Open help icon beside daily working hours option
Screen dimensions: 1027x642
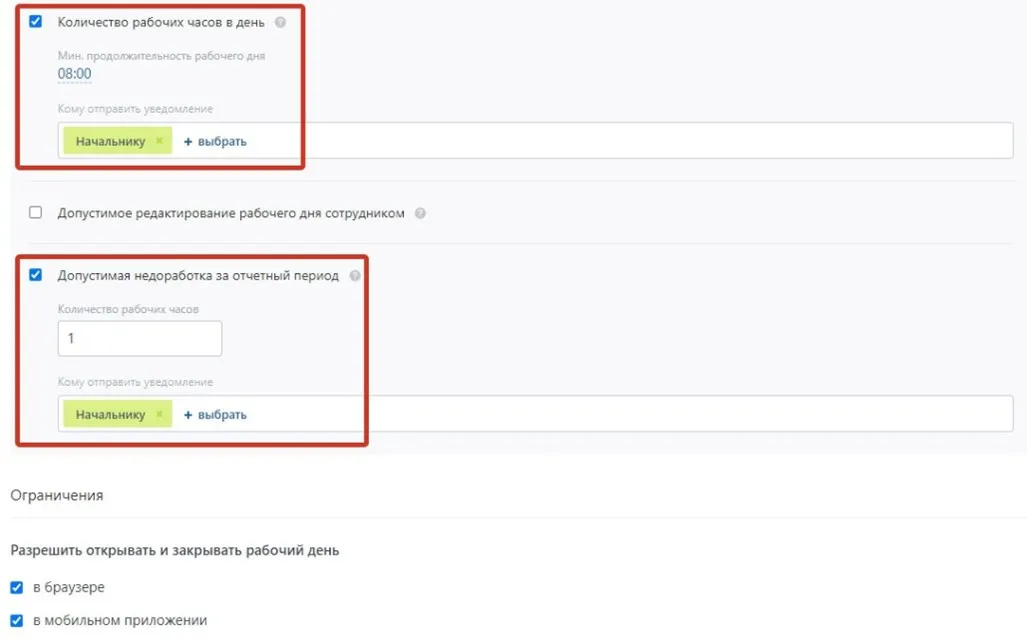click(280, 22)
